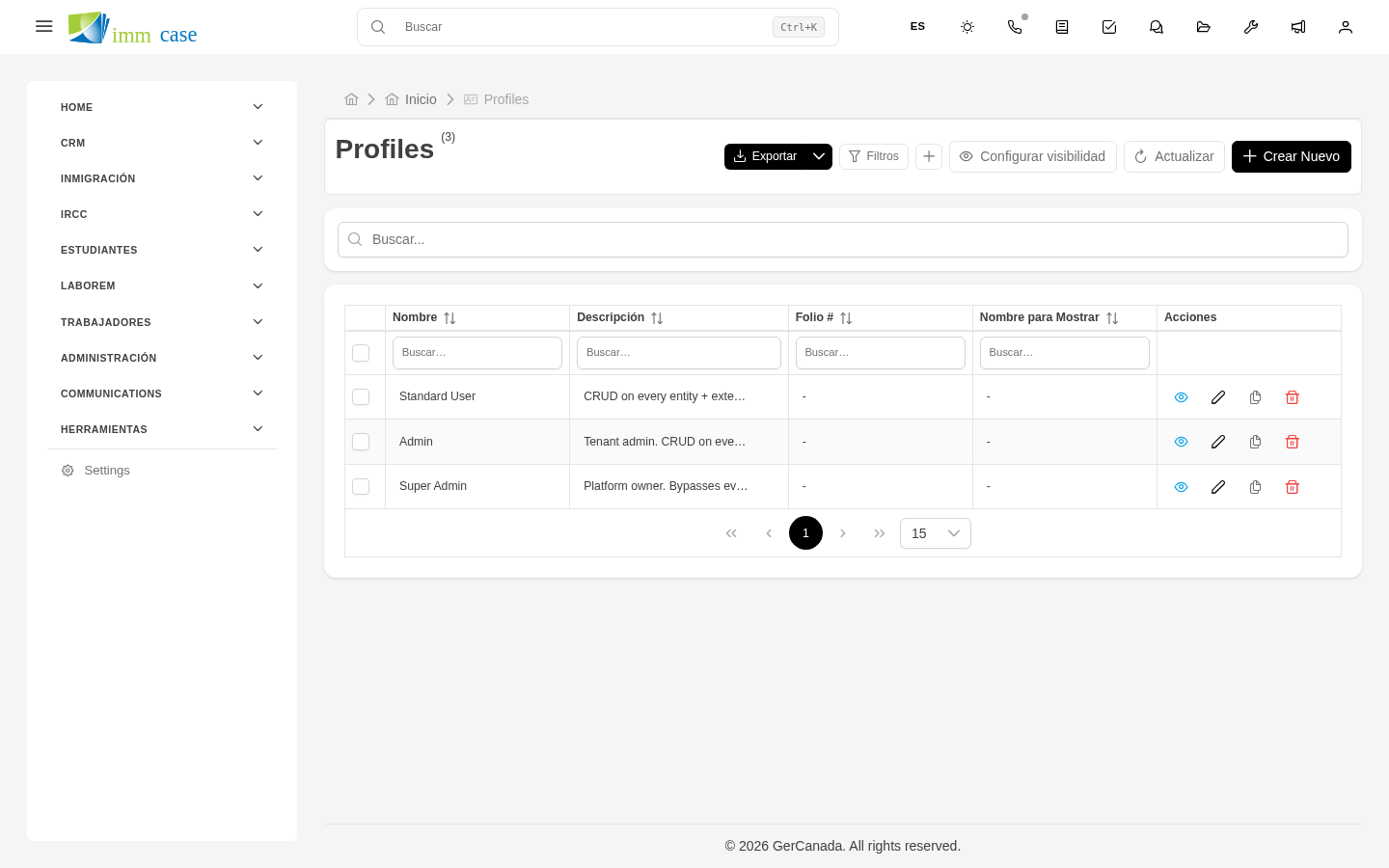This screenshot has height=868, width=1389.
Task: Toggle light/dark theme sun icon
Action: (x=967, y=27)
